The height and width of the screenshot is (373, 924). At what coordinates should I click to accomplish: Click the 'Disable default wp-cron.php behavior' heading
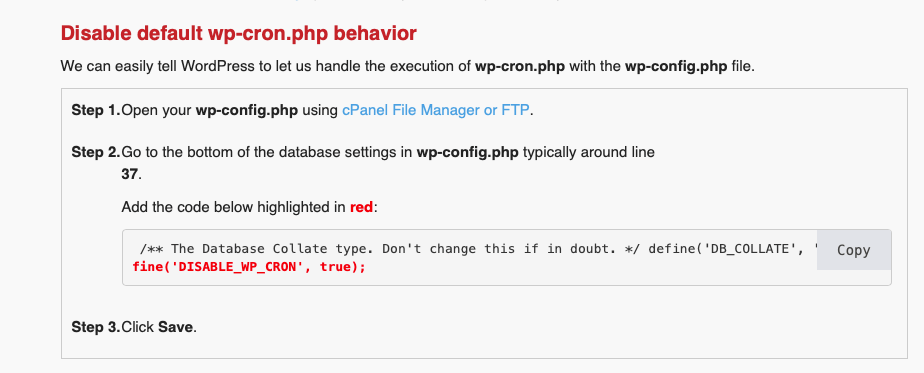click(239, 34)
